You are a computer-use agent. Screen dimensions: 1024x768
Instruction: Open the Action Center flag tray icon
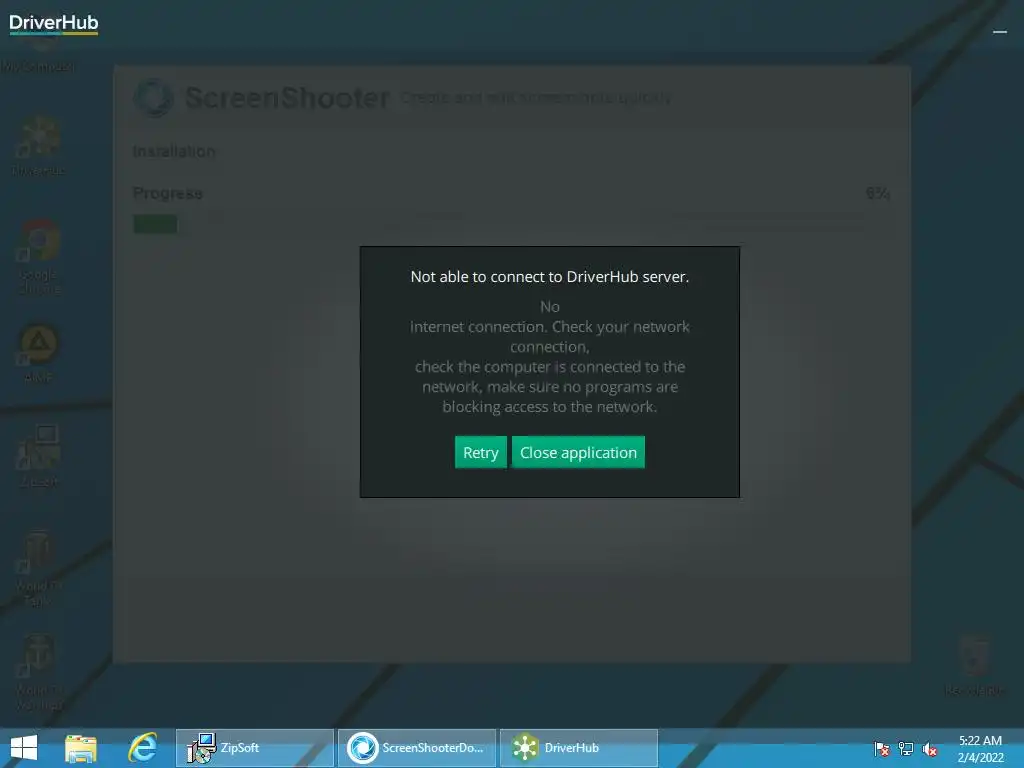882,749
